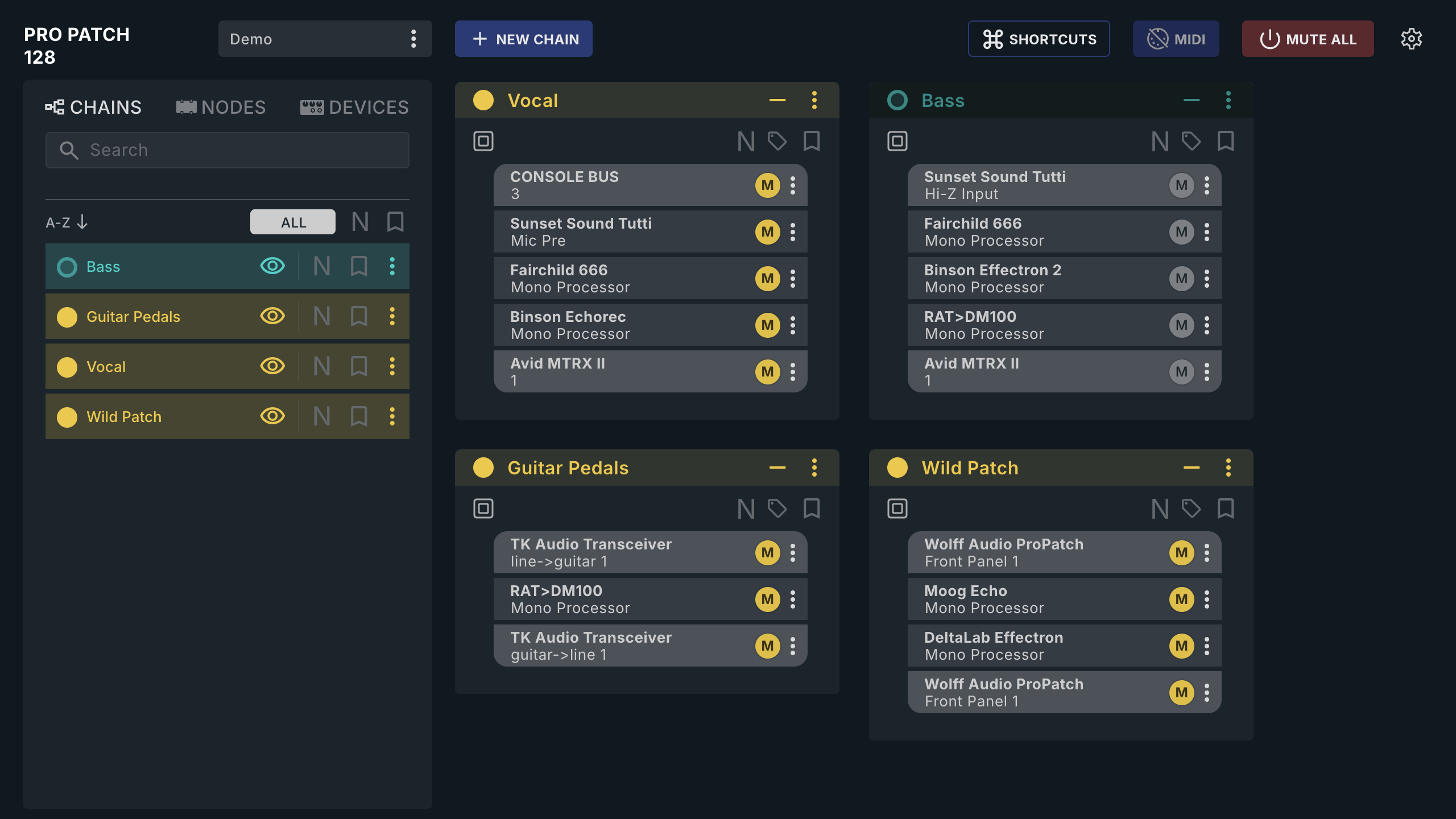Select the ALL filter button
Image resolution: width=1456 pixels, height=819 pixels.
pos(293,222)
